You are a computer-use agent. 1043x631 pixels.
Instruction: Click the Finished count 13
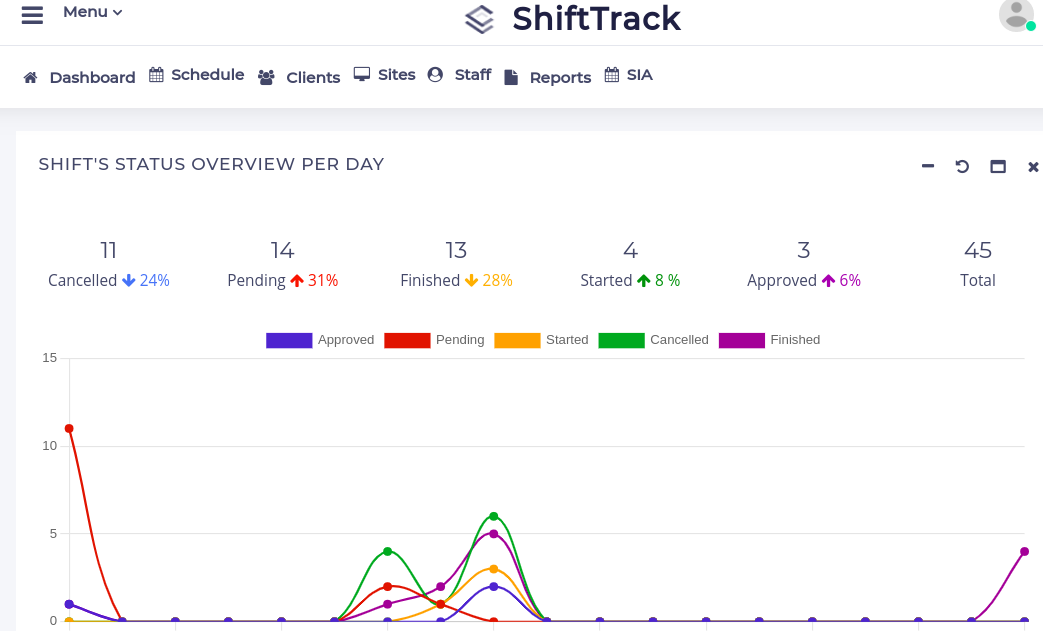point(456,251)
